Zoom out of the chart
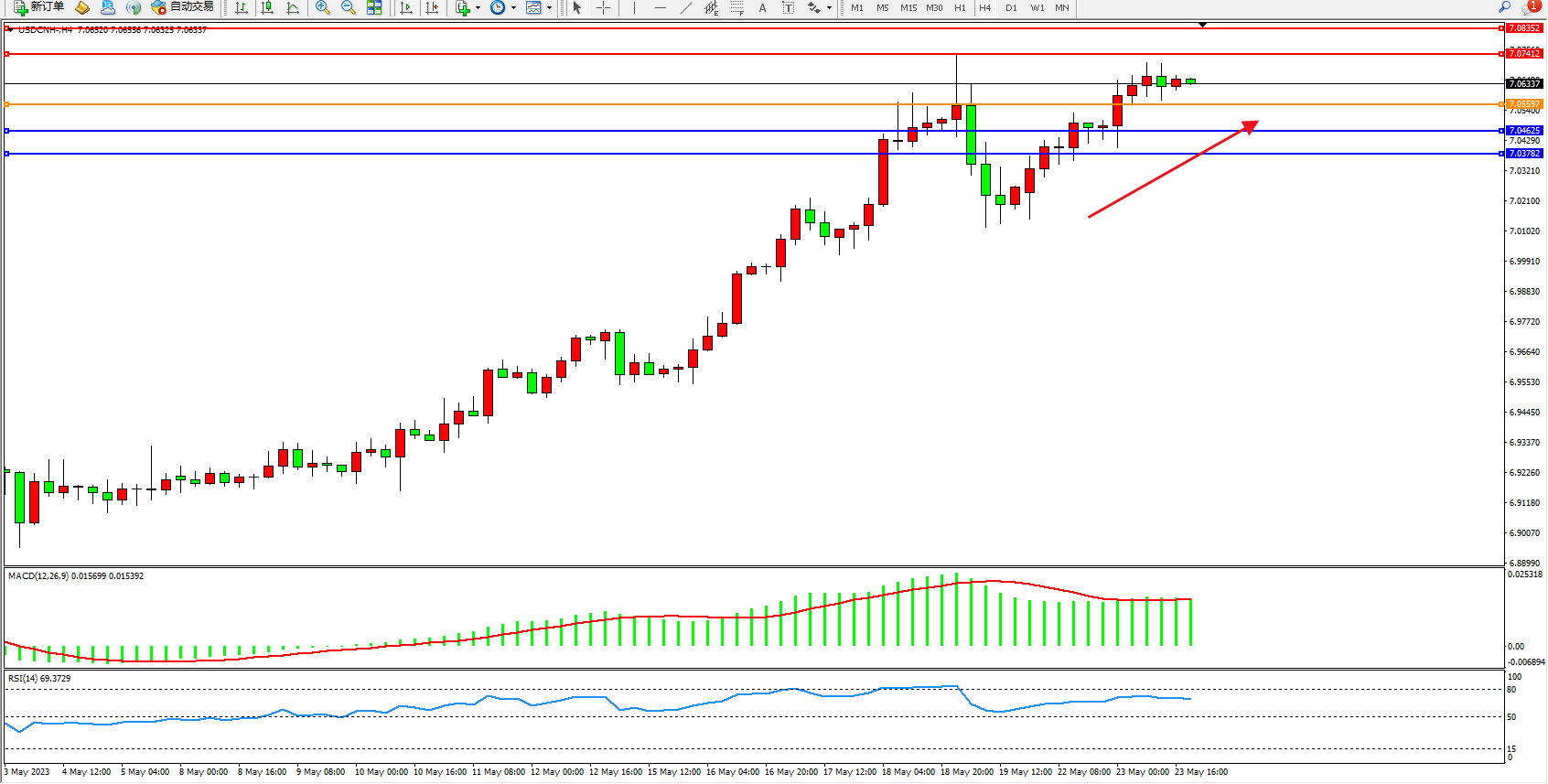Screen dimensions: 1548x784 (x=349, y=7)
